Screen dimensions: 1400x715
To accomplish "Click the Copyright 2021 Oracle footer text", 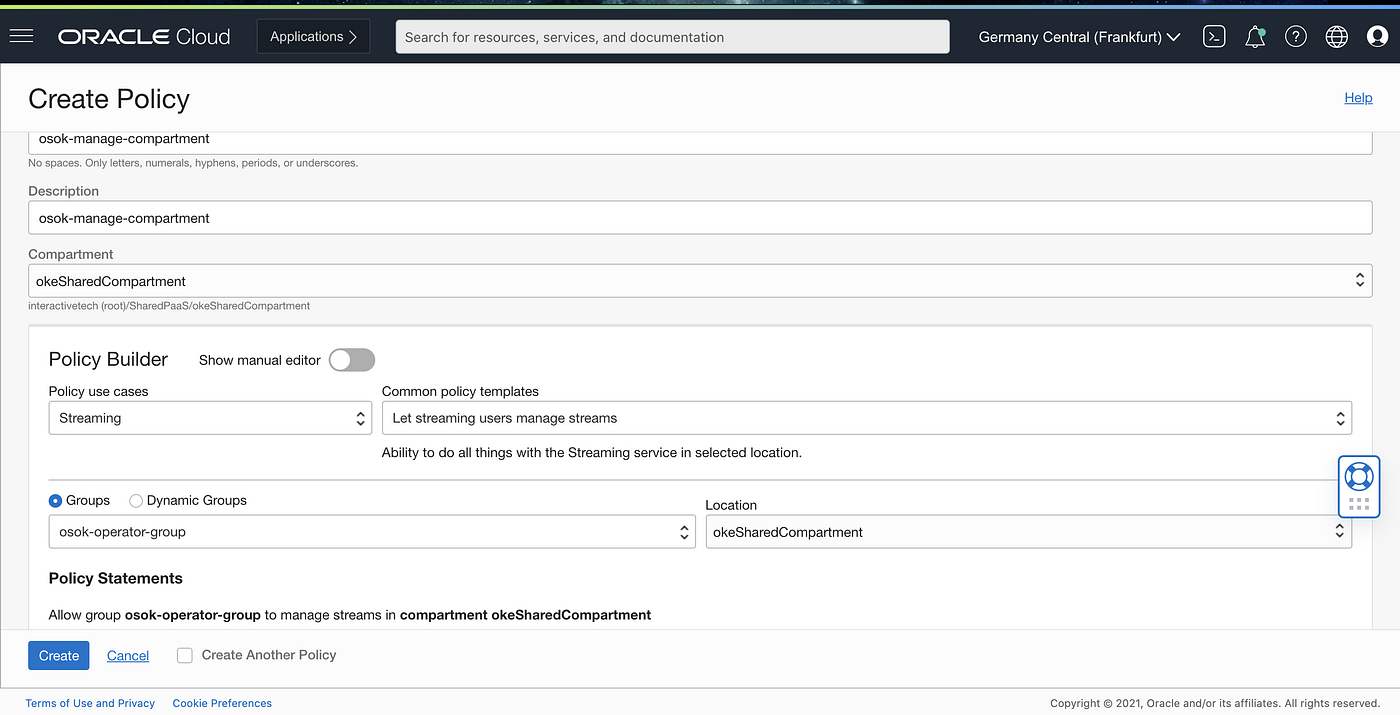I will (x=1215, y=703).
